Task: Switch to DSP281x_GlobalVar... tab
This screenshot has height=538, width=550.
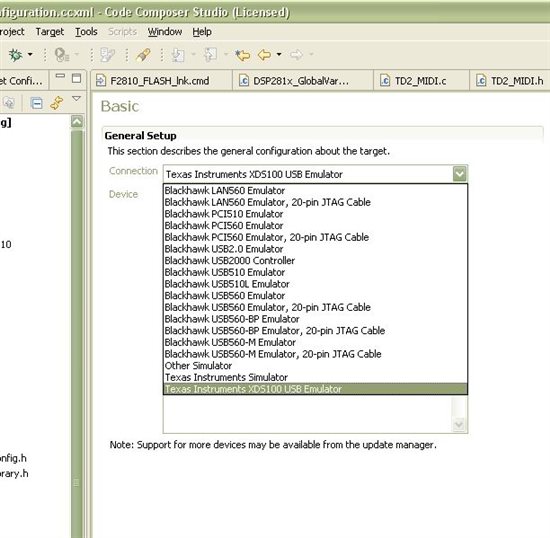Action: tap(303, 81)
